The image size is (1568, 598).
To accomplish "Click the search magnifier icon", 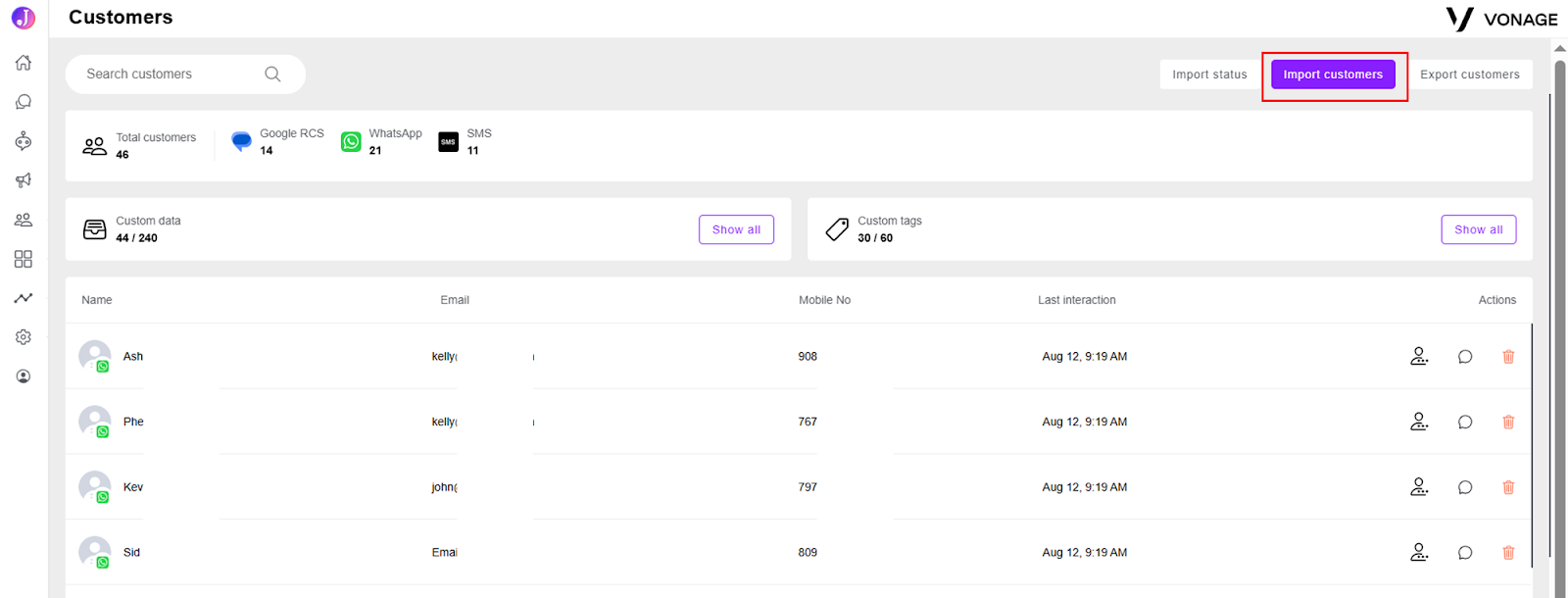I will pyautogui.click(x=272, y=75).
